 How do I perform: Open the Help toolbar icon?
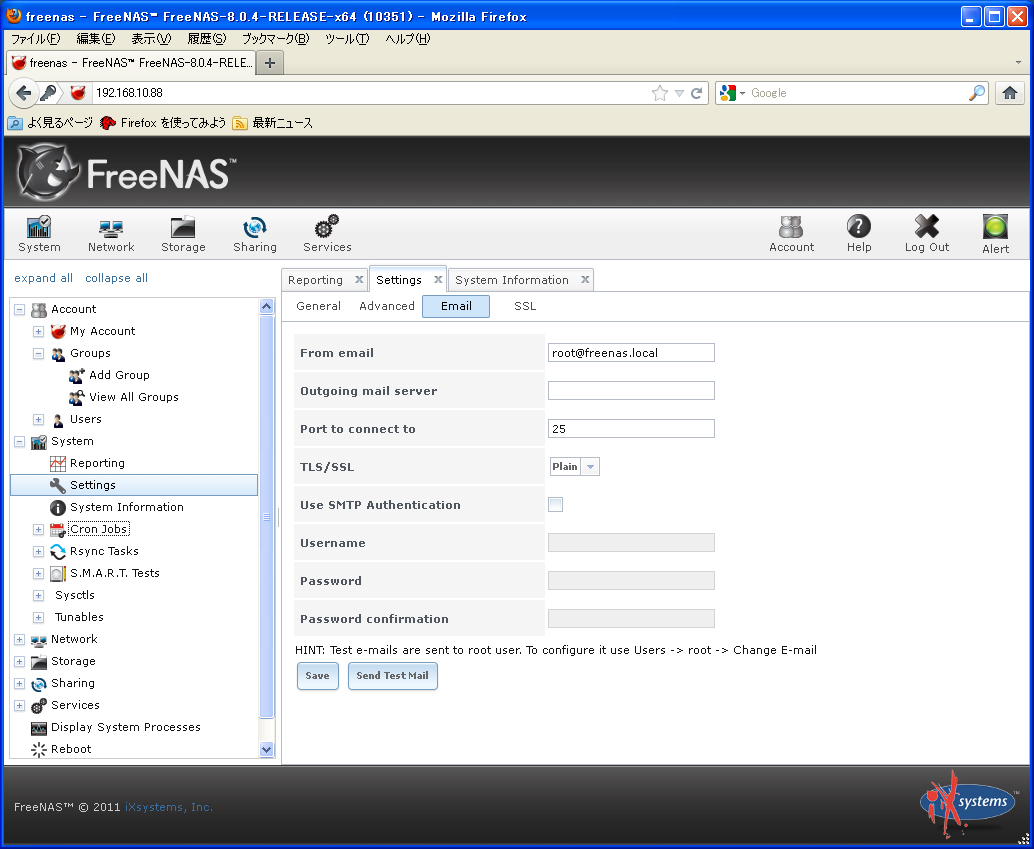coord(859,234)
